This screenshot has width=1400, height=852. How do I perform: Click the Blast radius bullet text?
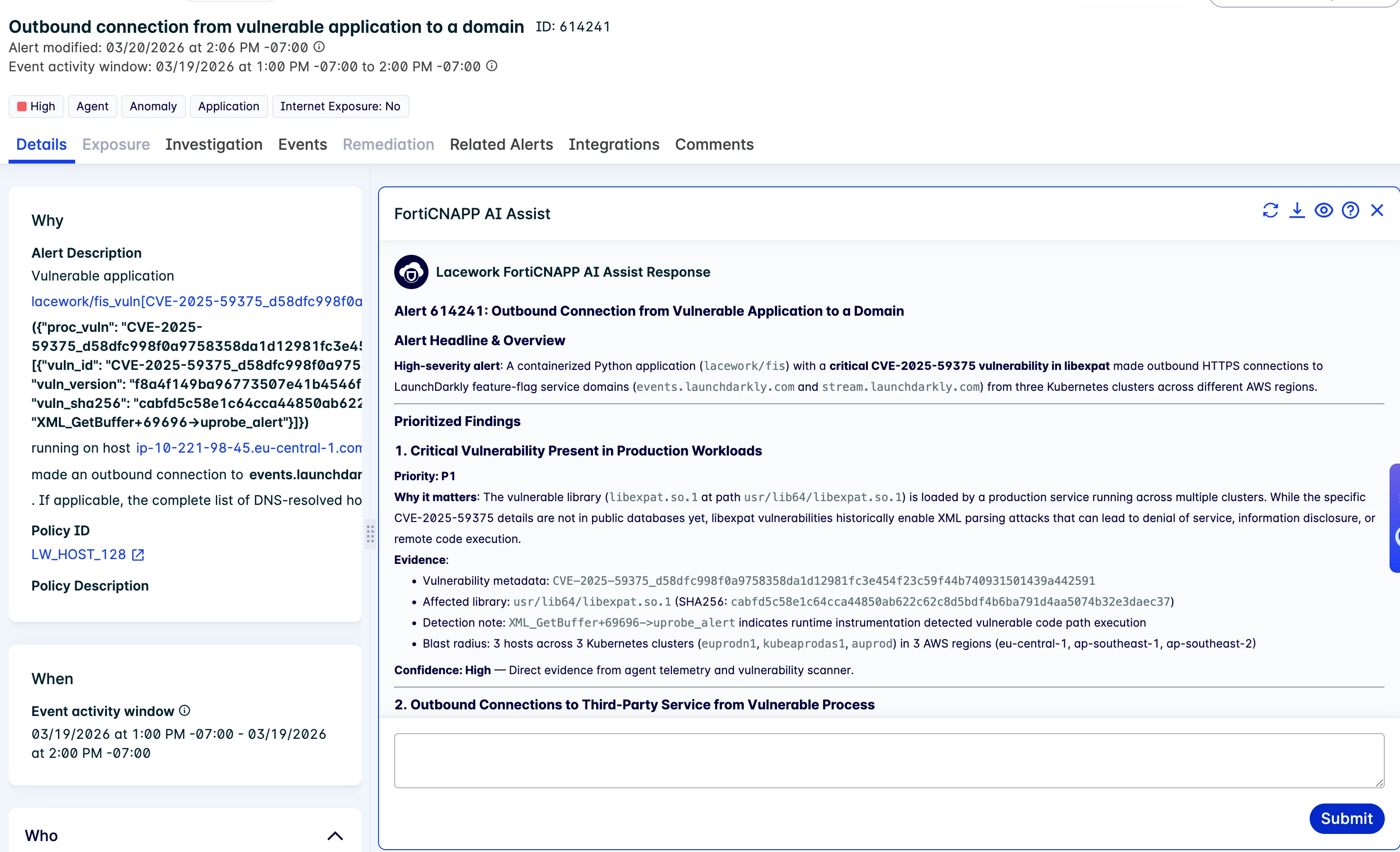839,644
